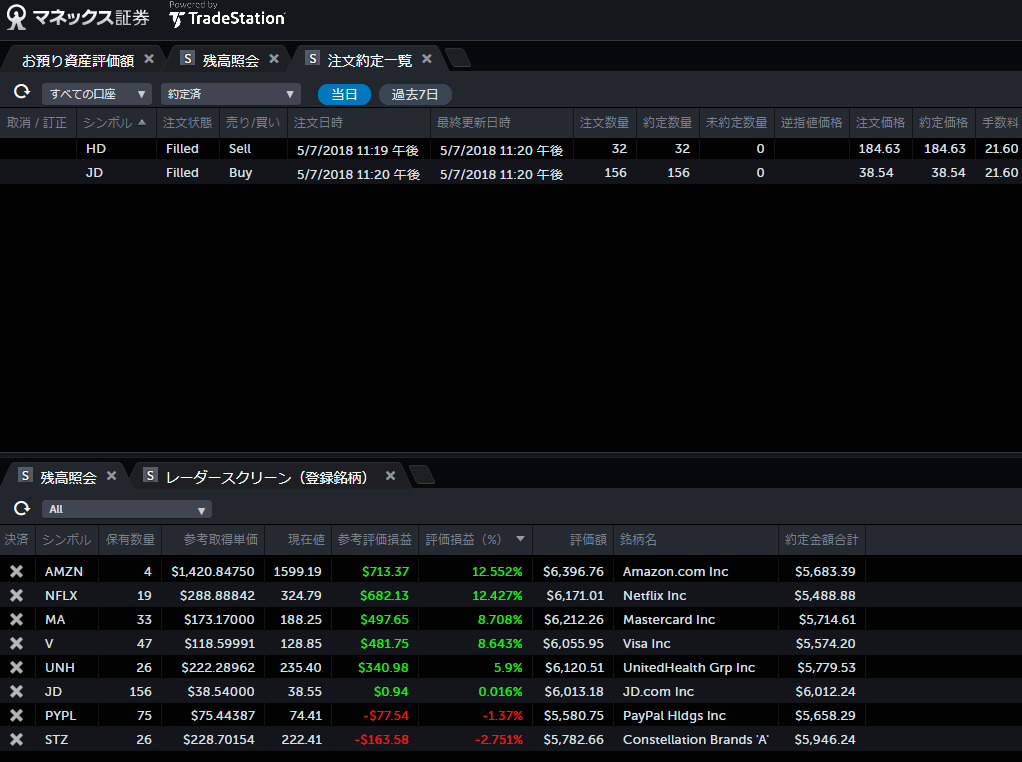The height and width of the screenshot is (762, 1022).
Task: Open the 約定済 status filter dropdown
Action: coord(231,94)
